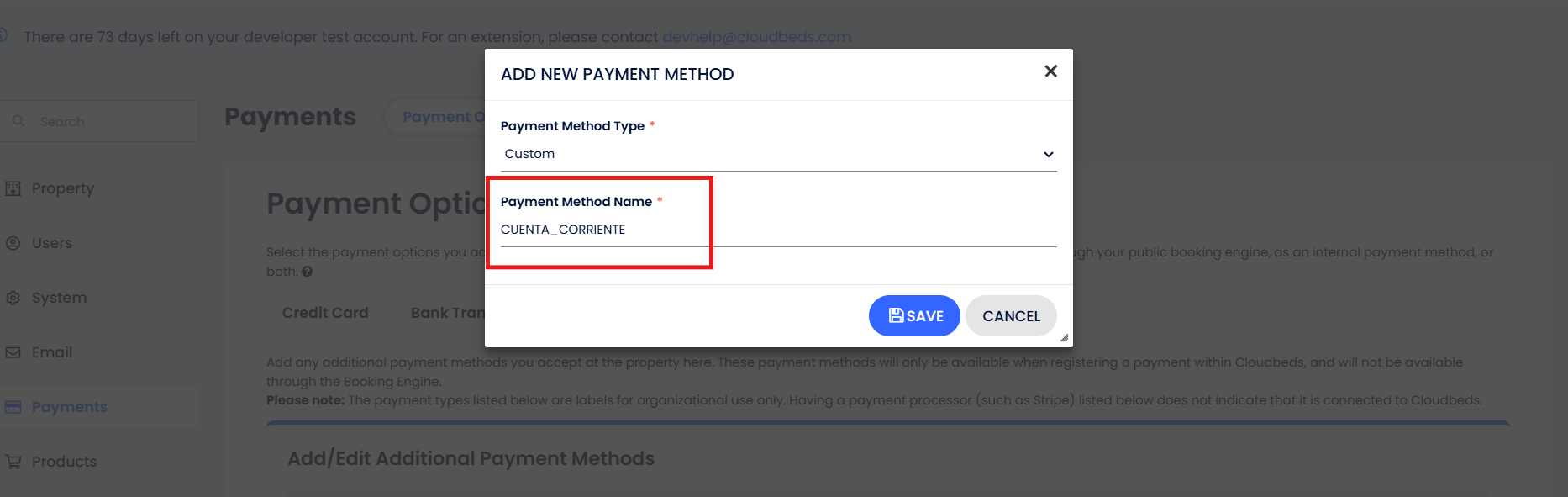Click the info icon beside the test account notice
Viewport: 1568px width, 497px height.
point(3,35)
